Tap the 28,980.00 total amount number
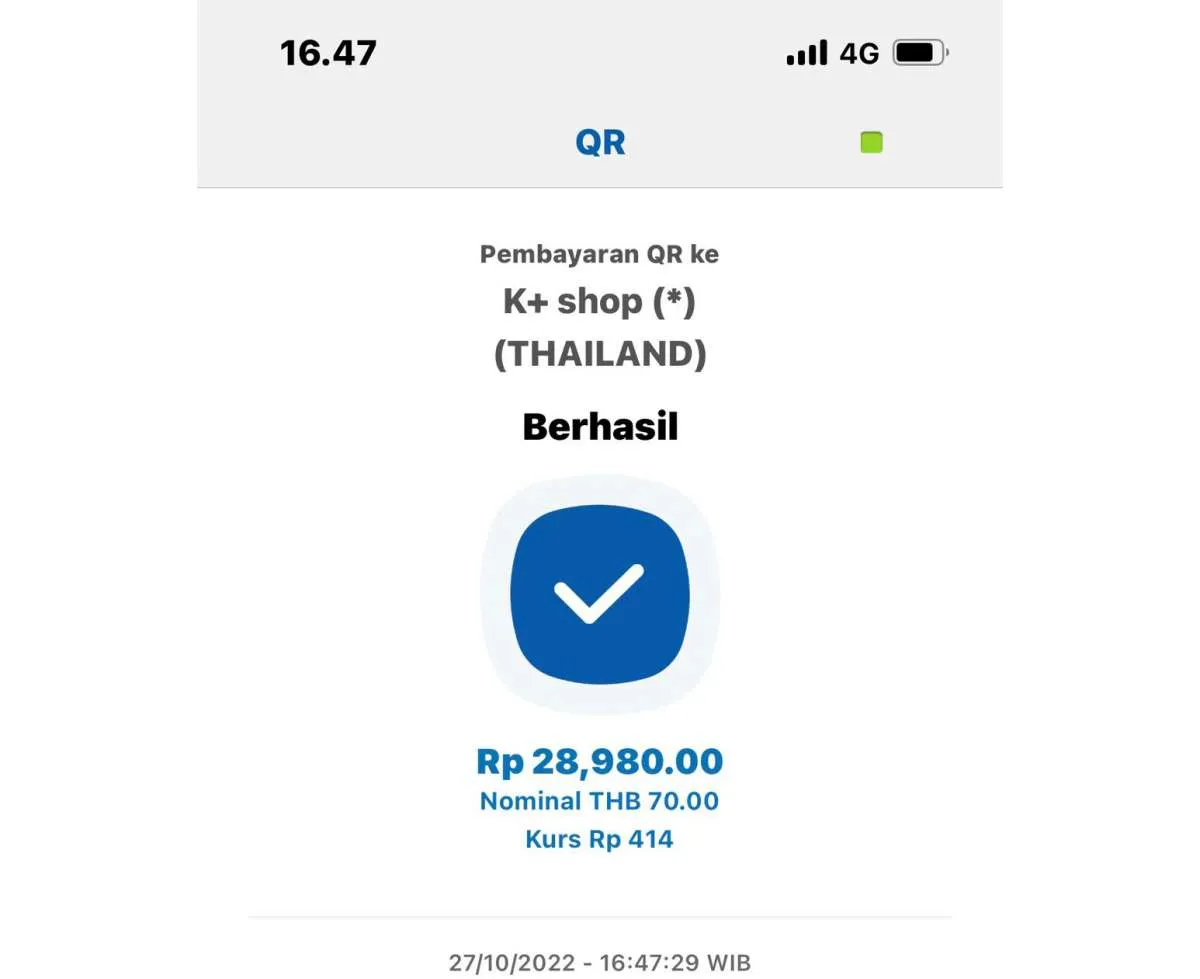The height and width of the screenshot is (979, 1200). tap(627, 762)
